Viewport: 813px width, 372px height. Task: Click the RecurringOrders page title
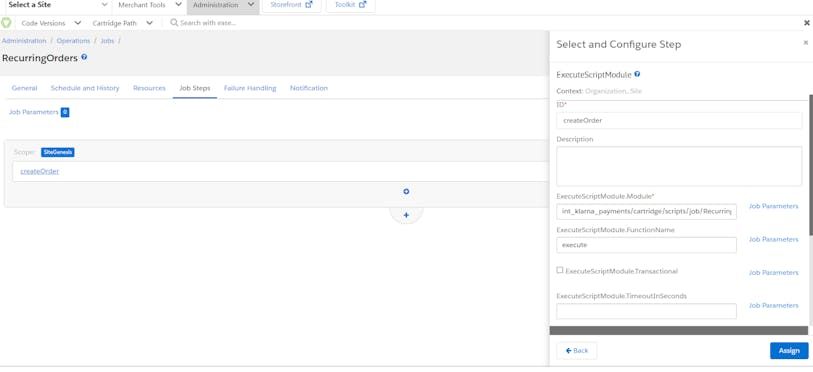coord(40,58)
